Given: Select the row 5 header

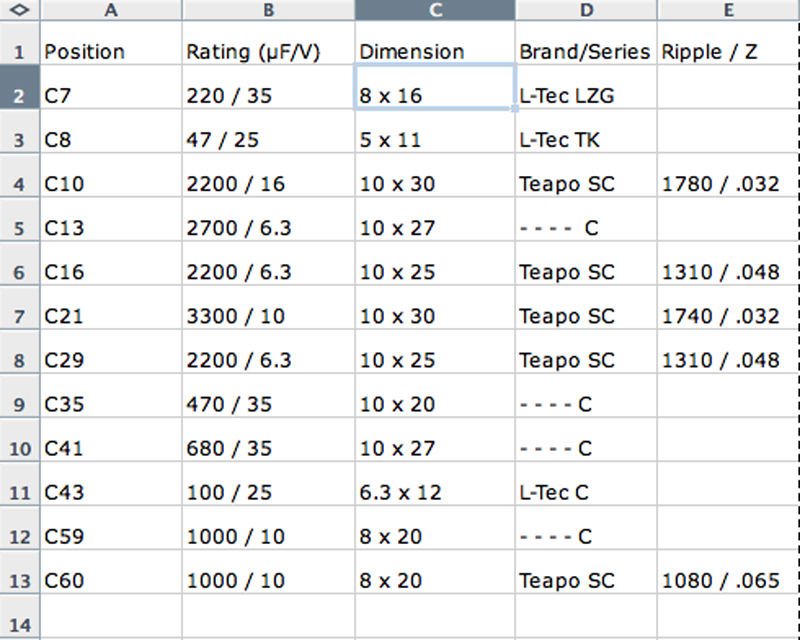Looking at the screenshot, I should [x=20, y=228].
